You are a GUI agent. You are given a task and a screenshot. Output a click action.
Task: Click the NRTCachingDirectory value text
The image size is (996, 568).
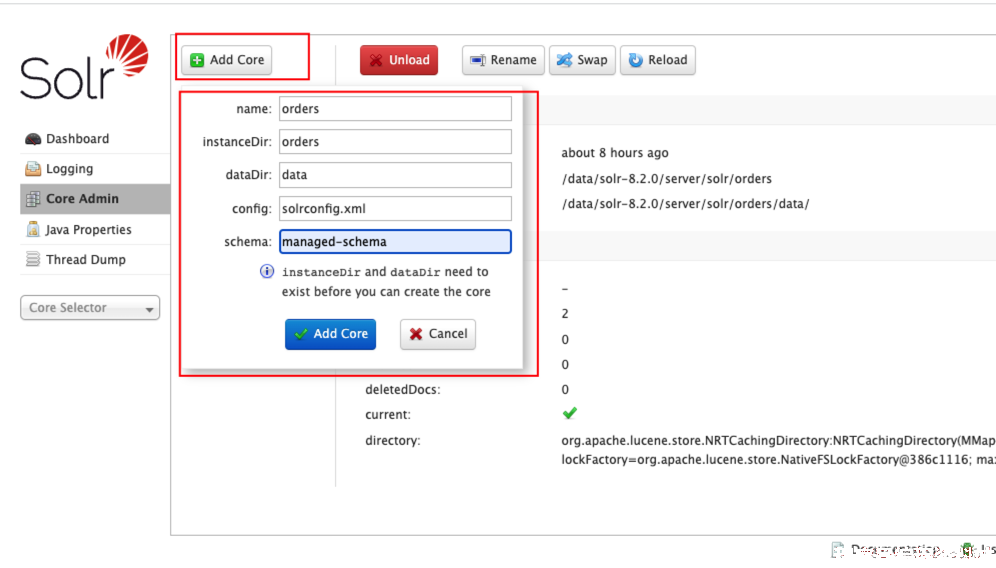click(778, 440)
